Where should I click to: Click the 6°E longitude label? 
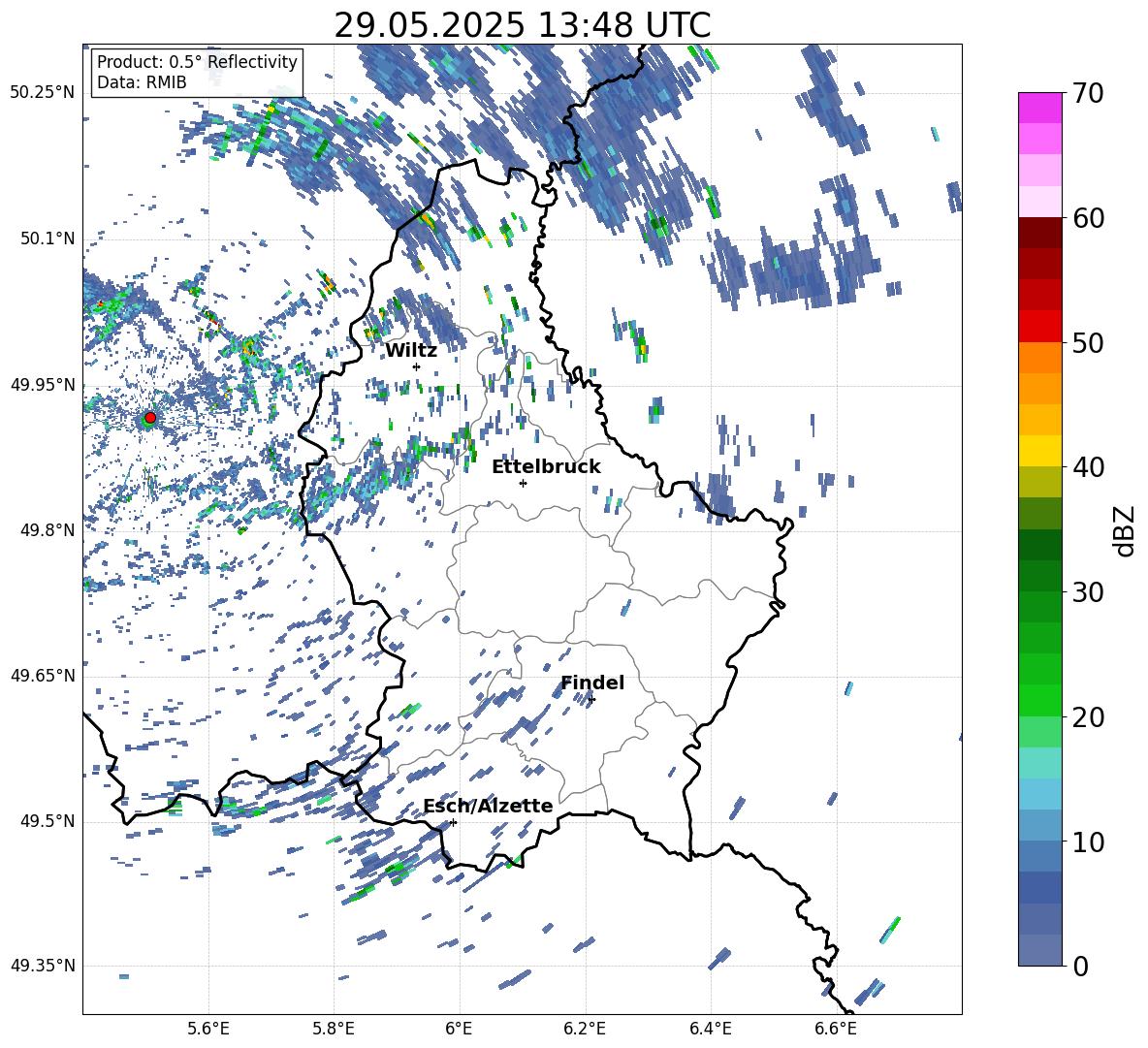(459, 1029)
